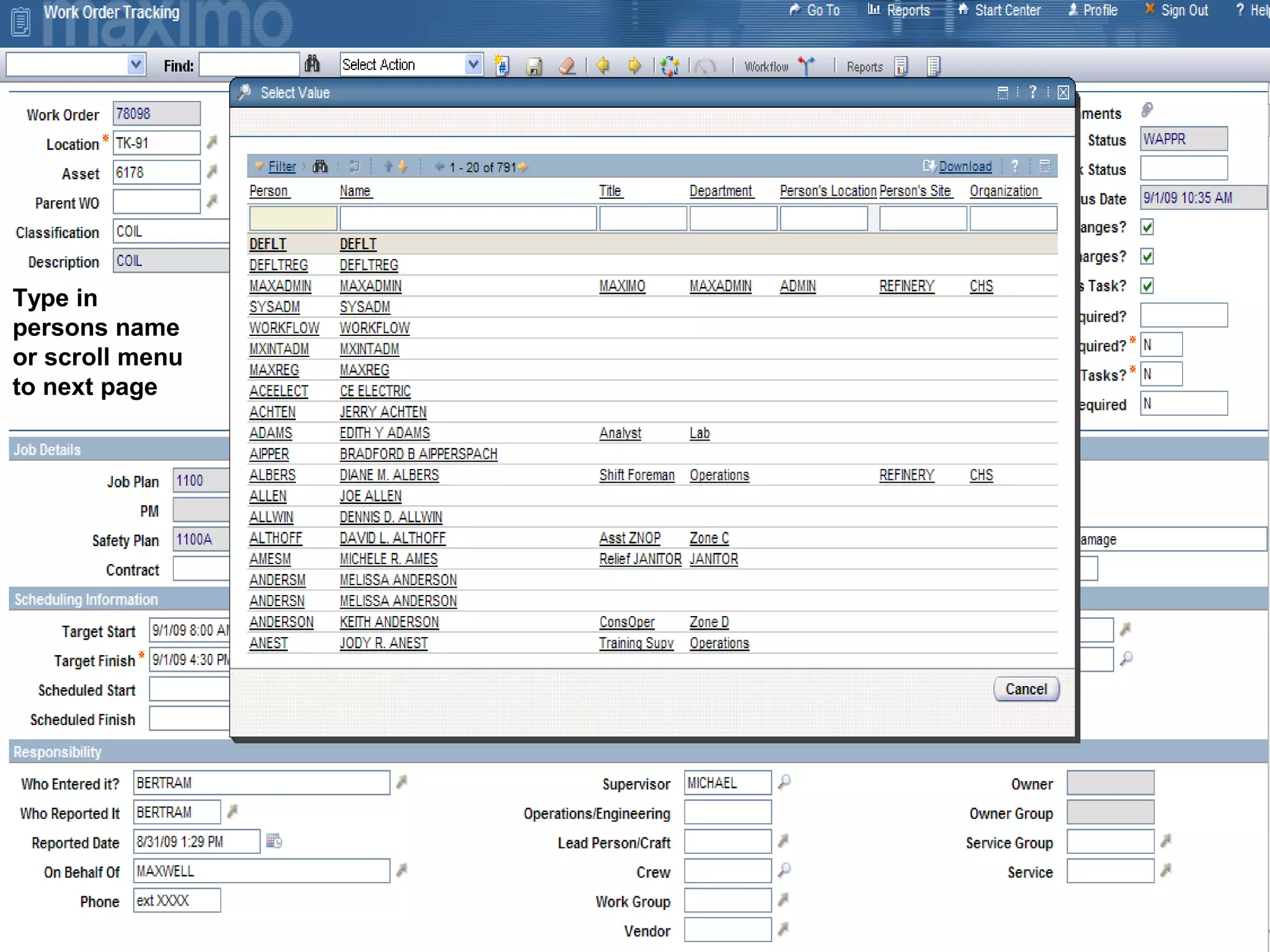This screenshot has height=952, width=1270.
Task: Toggle the Inherit Status Changes checkbox
Action: point(1147,227)
